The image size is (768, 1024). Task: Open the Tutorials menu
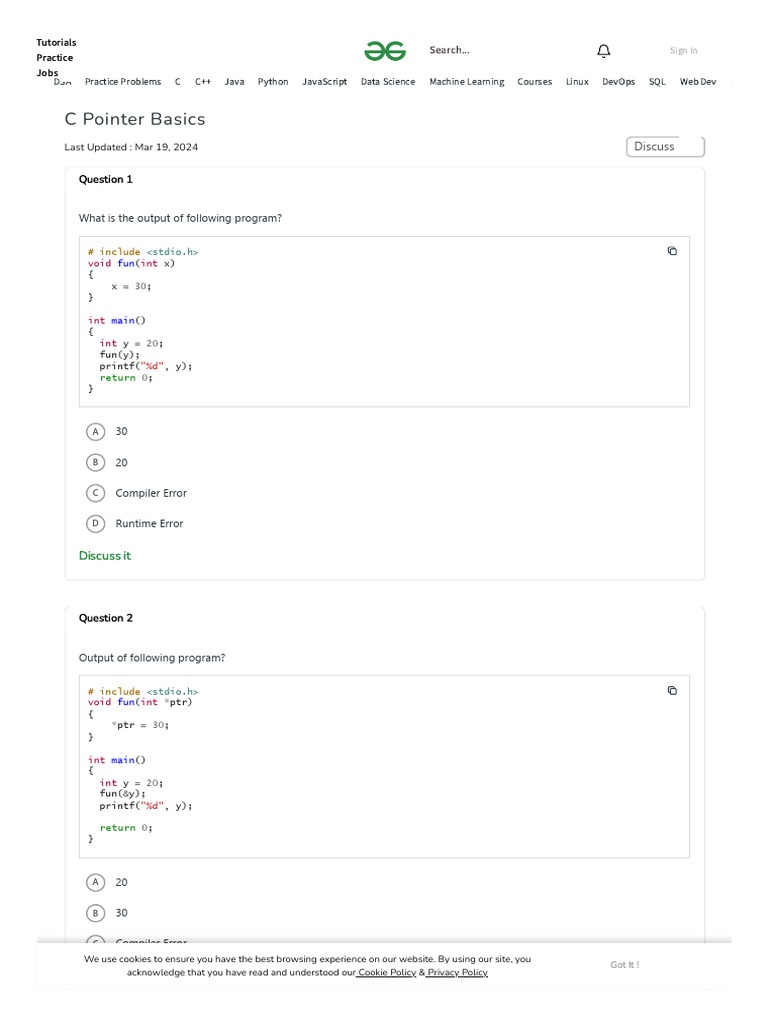56,42
